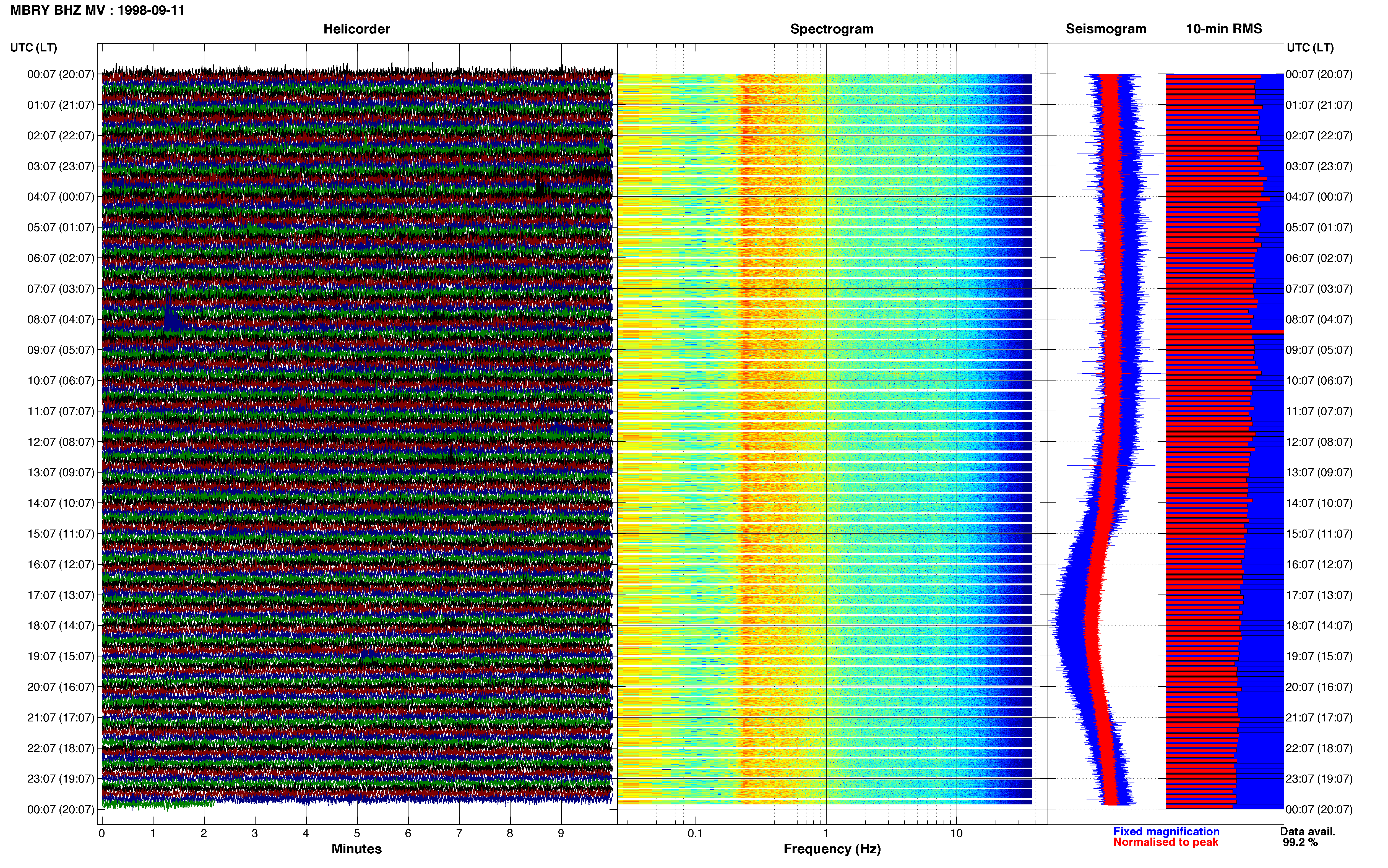The image size is (1388, 868).
Task: Click left time label '02:07 (22:07)'
Action: tap(61, 135)
